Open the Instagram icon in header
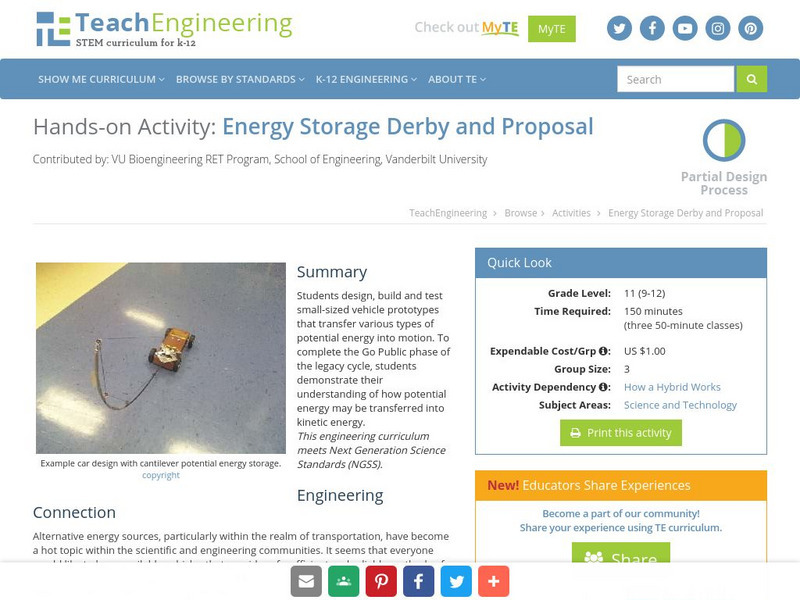Image resolution: width=800 pixels, height=600 pixels. coord(717,28)
